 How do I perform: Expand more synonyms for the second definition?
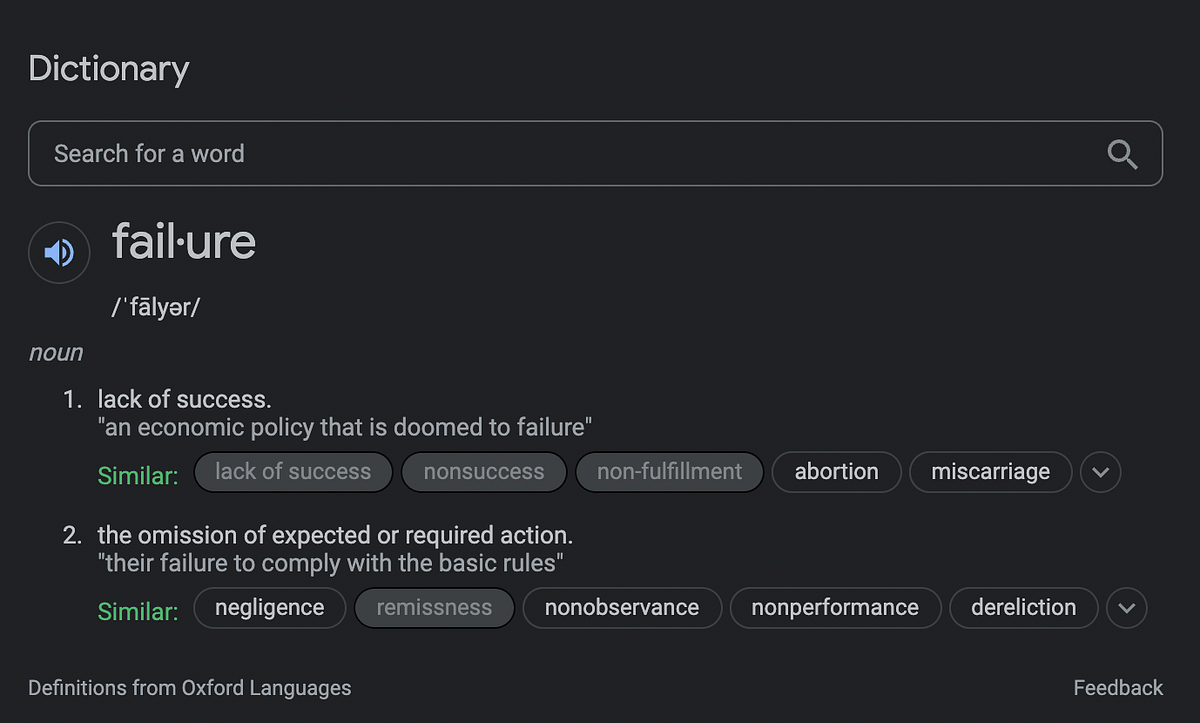pos(1127,608)
